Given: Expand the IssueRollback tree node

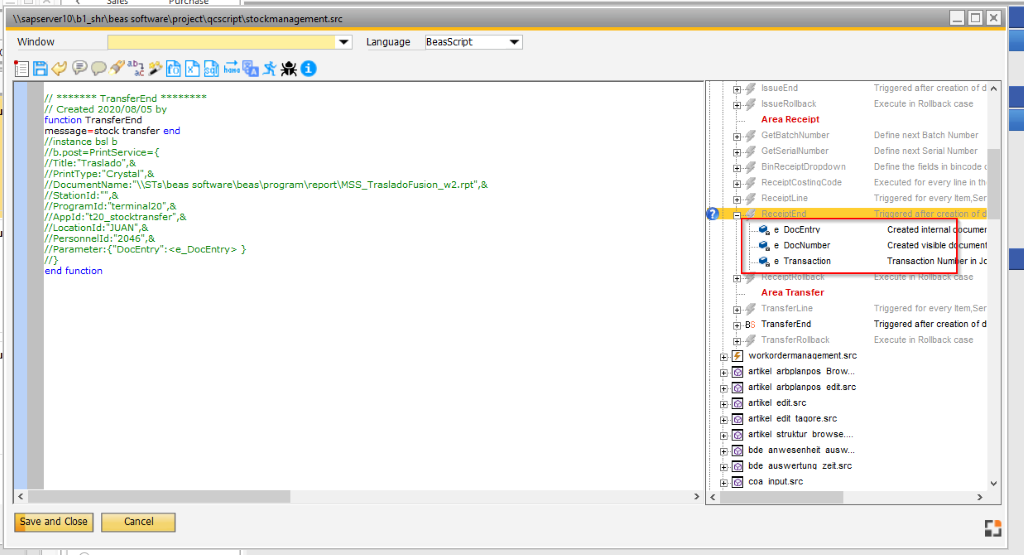Looking at the screenshot, I should (737, 104).
